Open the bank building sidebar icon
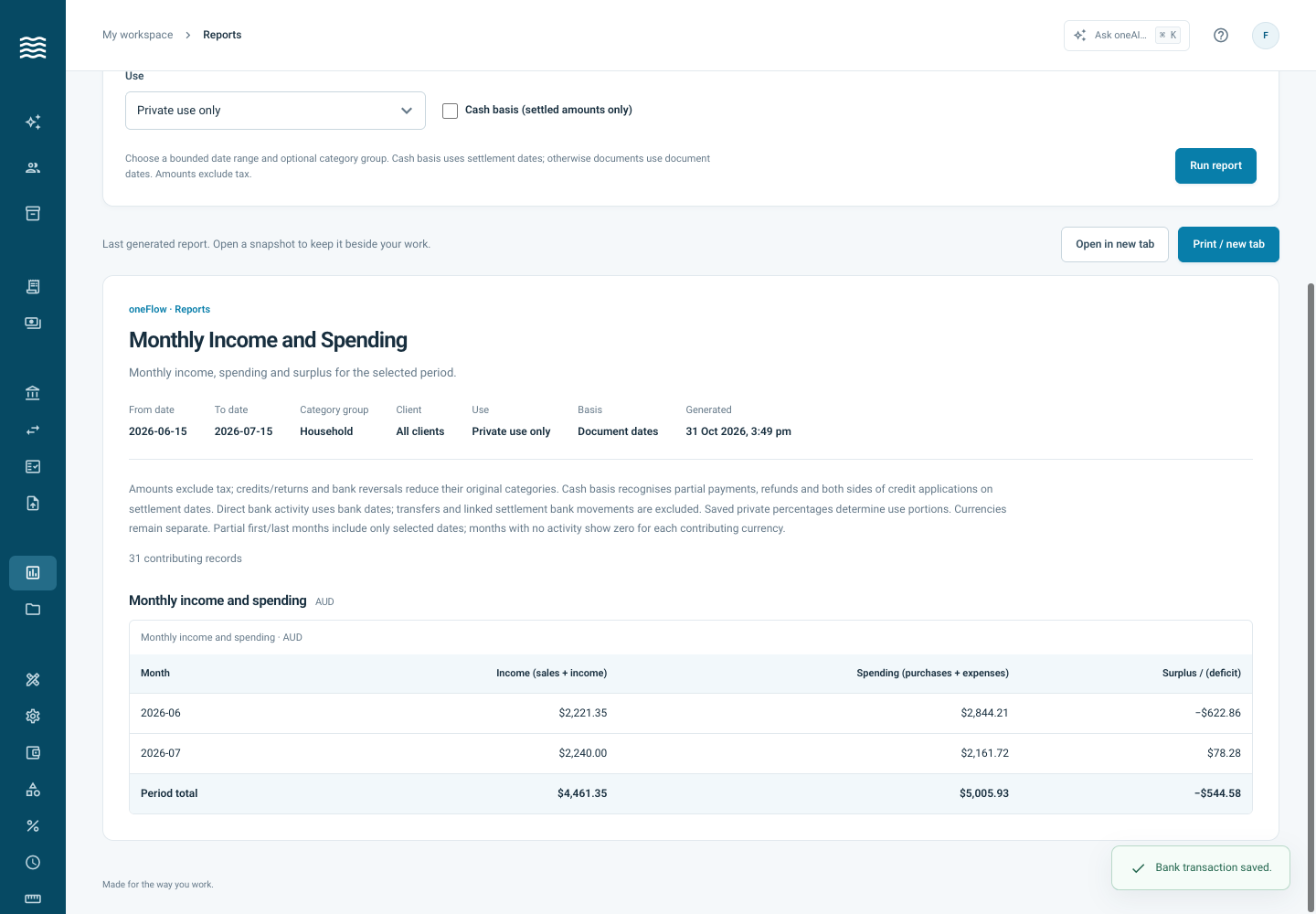 coord(33,393)
